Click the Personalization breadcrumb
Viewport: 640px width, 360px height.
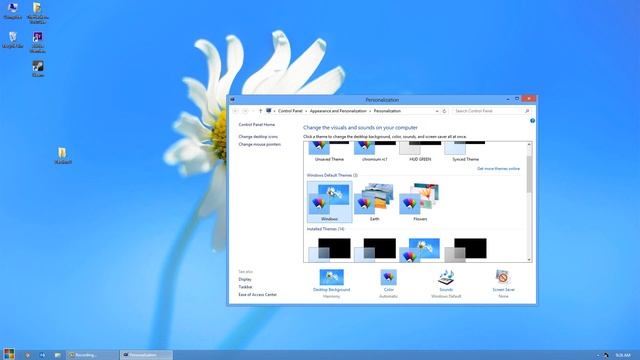tap(387, 111)
